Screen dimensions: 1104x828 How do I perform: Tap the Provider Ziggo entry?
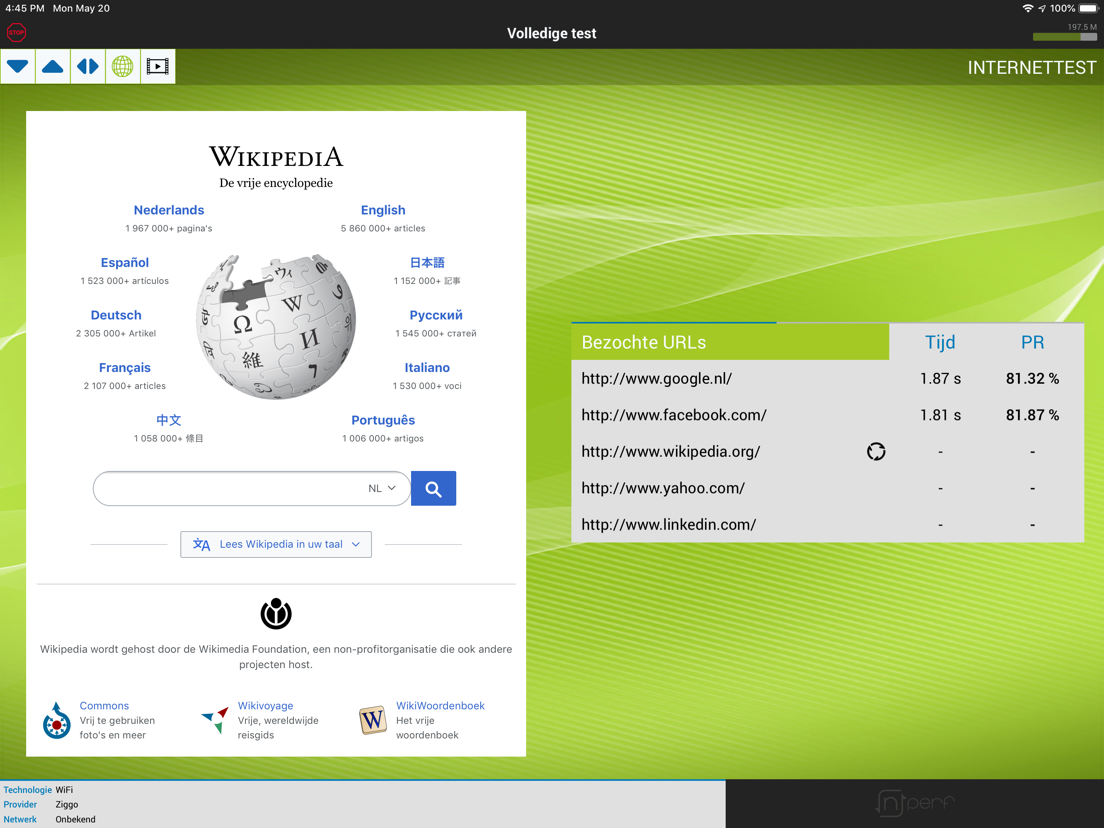click(x=41, y=805)
